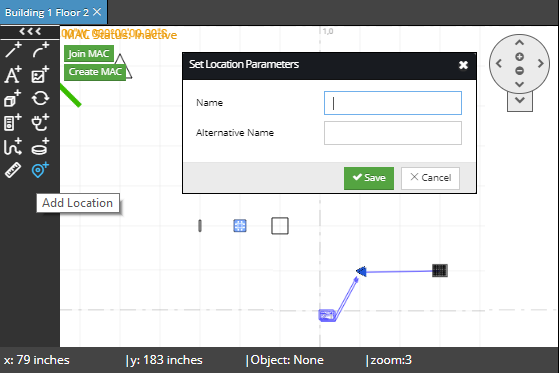Choose the add cable route tool
The width and height of the screenshot is (560, 373).
click(13, 147)
